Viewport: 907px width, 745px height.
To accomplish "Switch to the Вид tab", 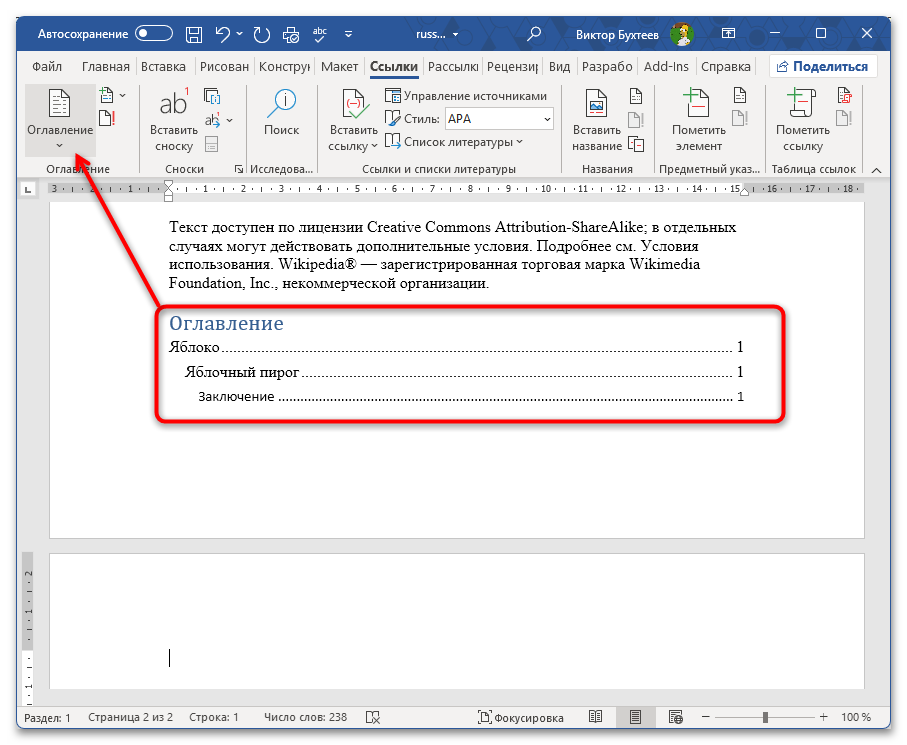I will pos(559,67).
